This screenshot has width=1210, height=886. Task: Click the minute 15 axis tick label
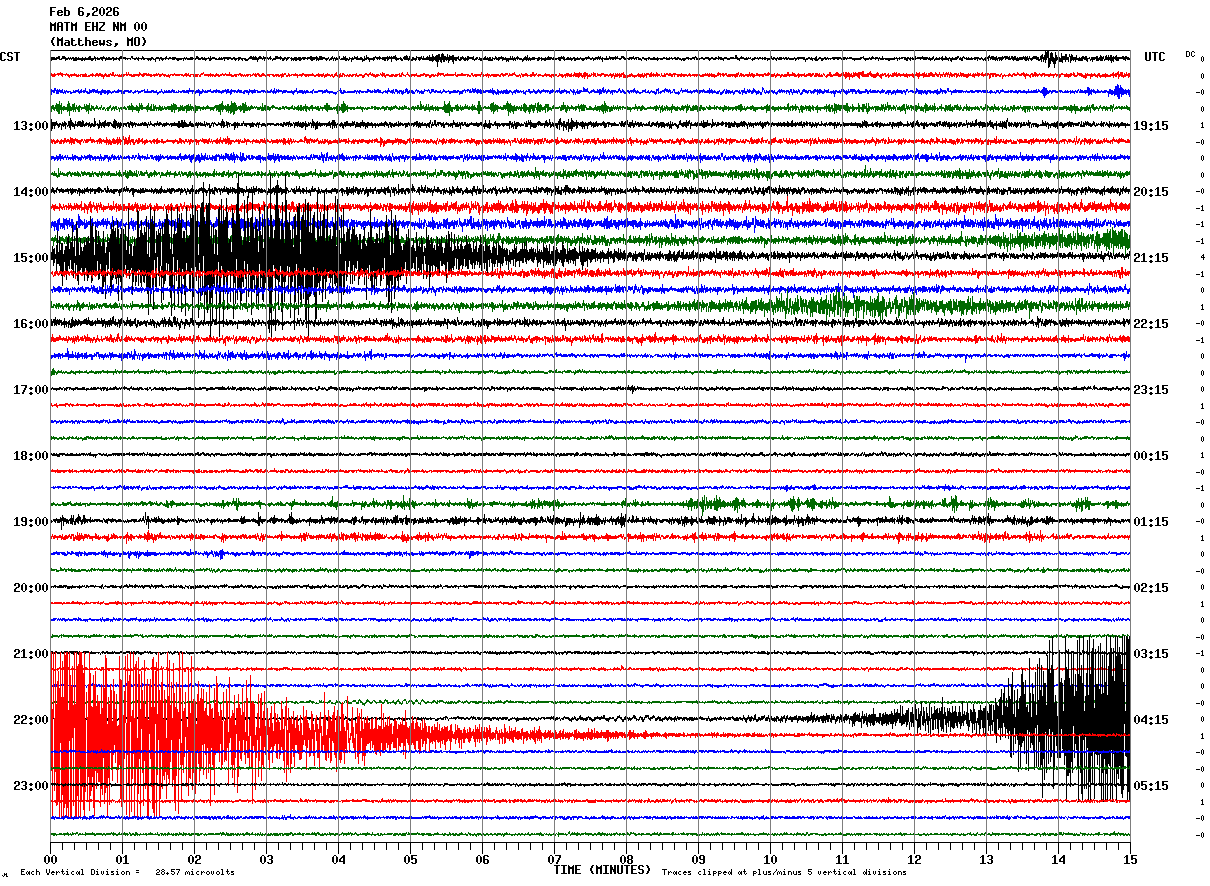(x=1130, y=860)
